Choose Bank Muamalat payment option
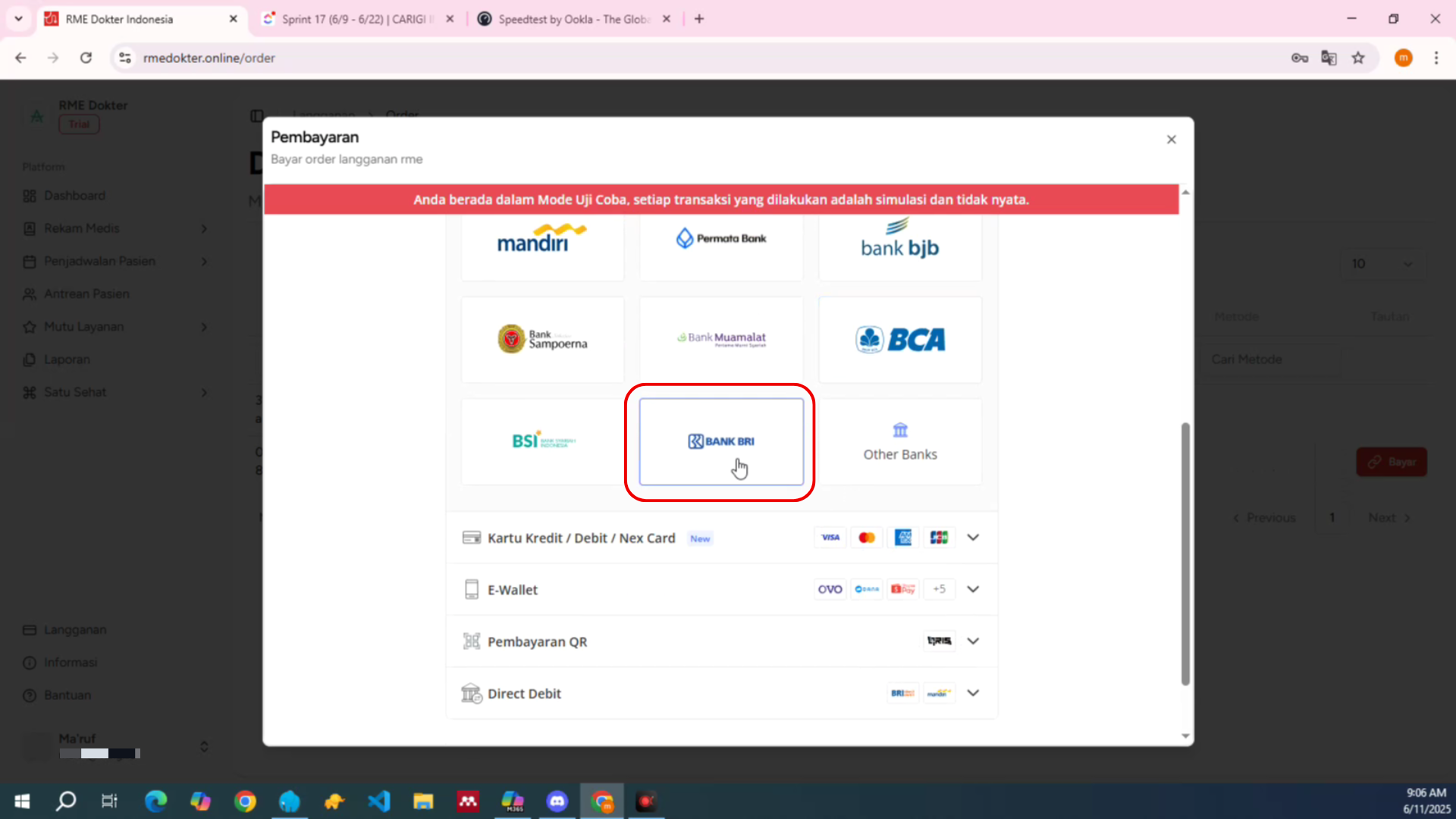 click(721, 339)
